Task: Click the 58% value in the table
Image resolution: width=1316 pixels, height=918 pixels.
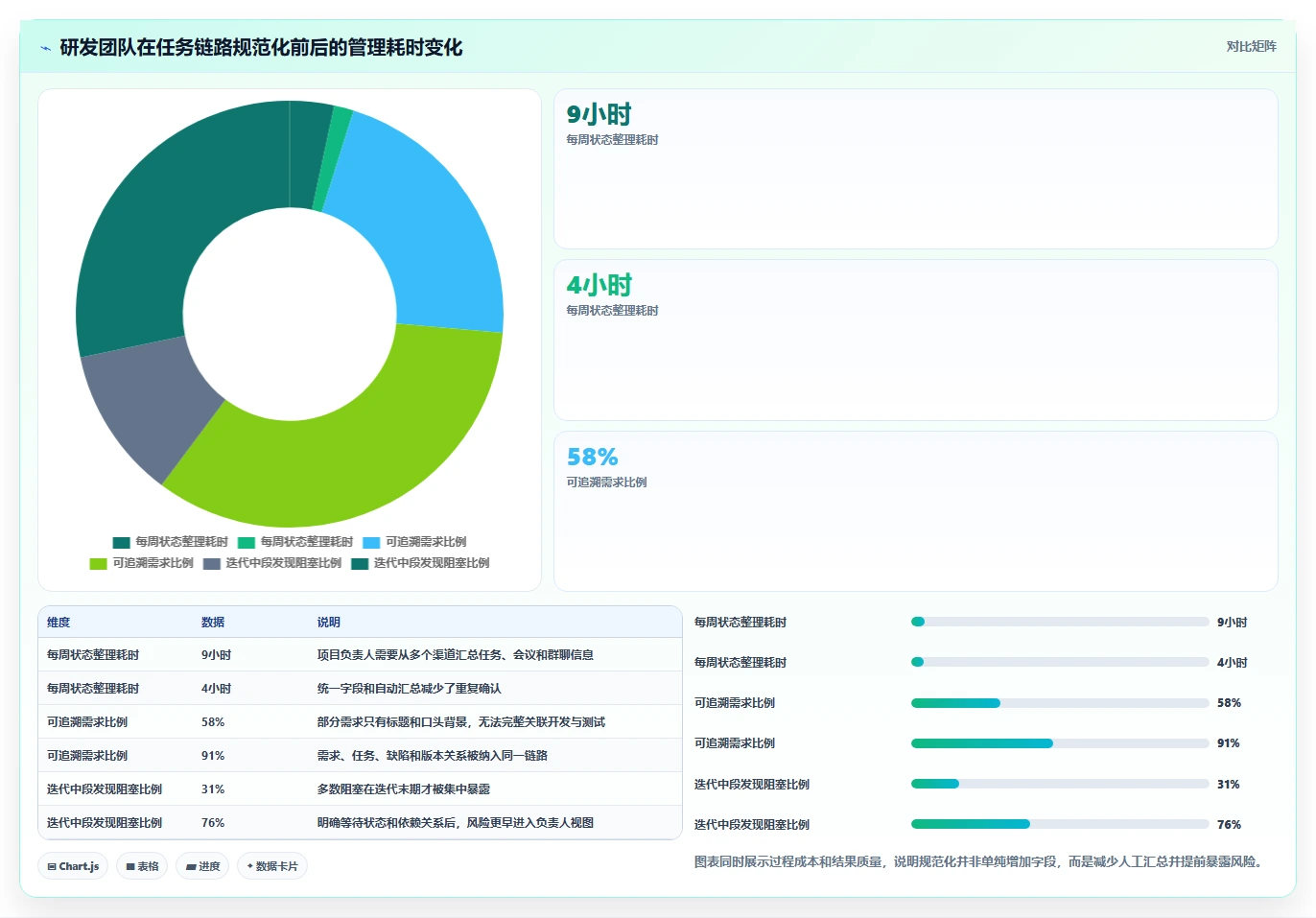Action: [x=213, y=722]
